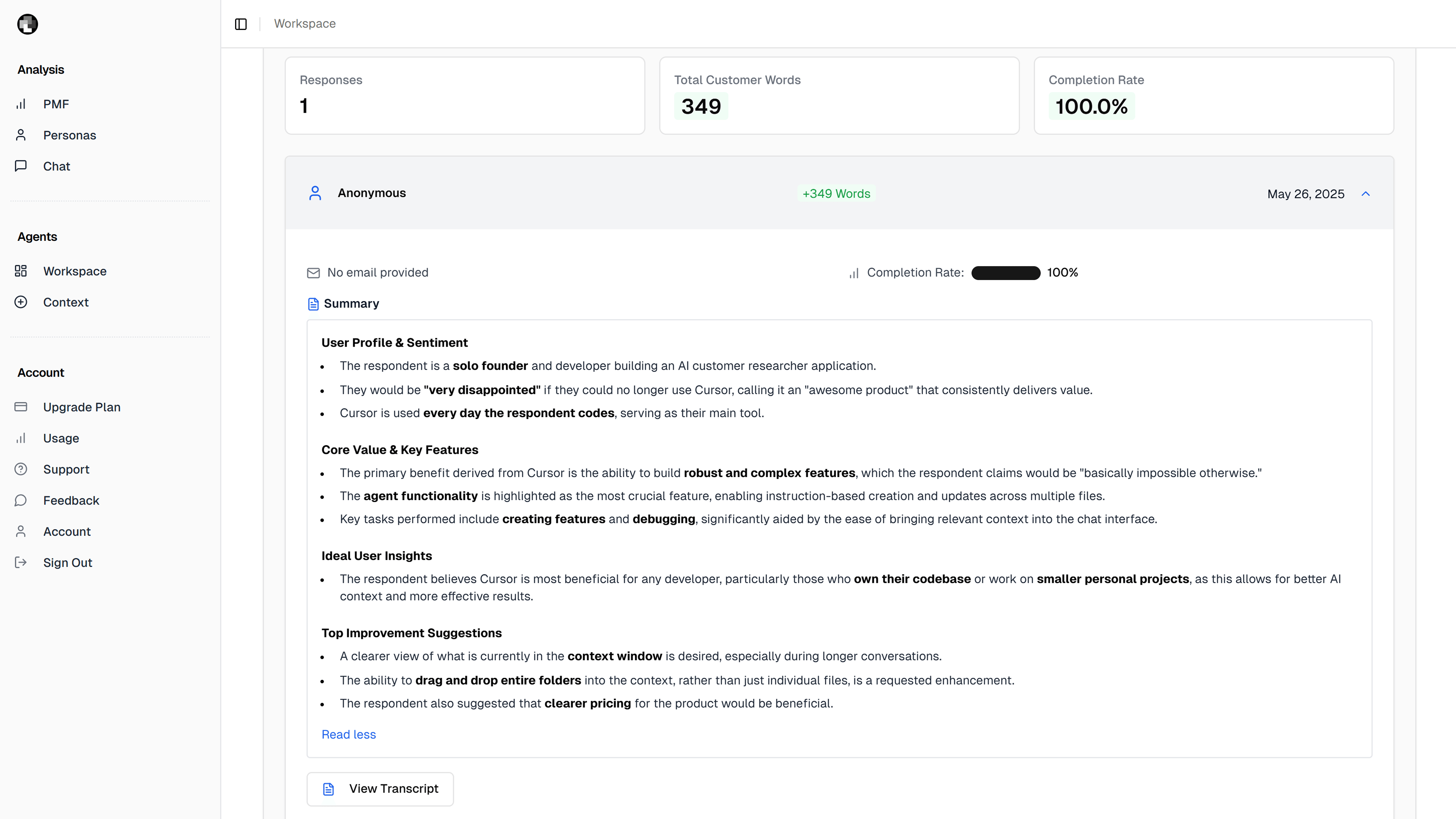Click the PMF bar chart icon
1456x819 pixels.
(21, 104)
